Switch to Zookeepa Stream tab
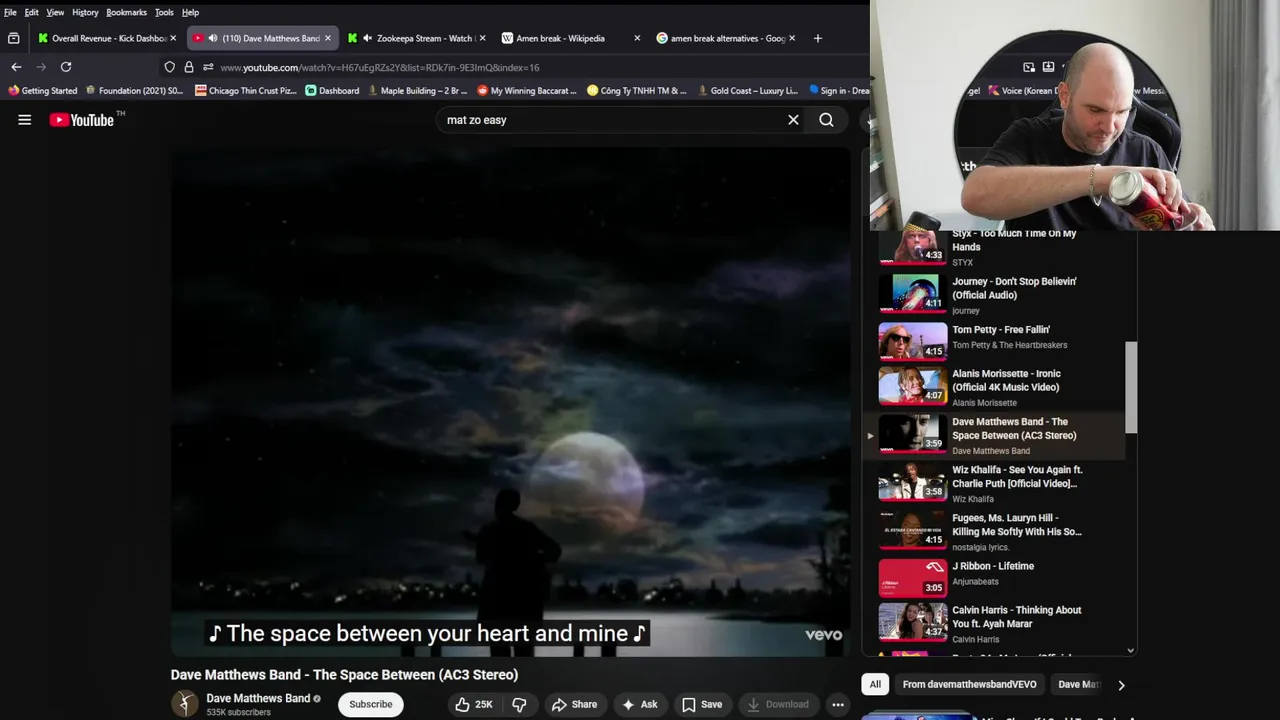Screen dimensions: 1280x720 (415, 38)
